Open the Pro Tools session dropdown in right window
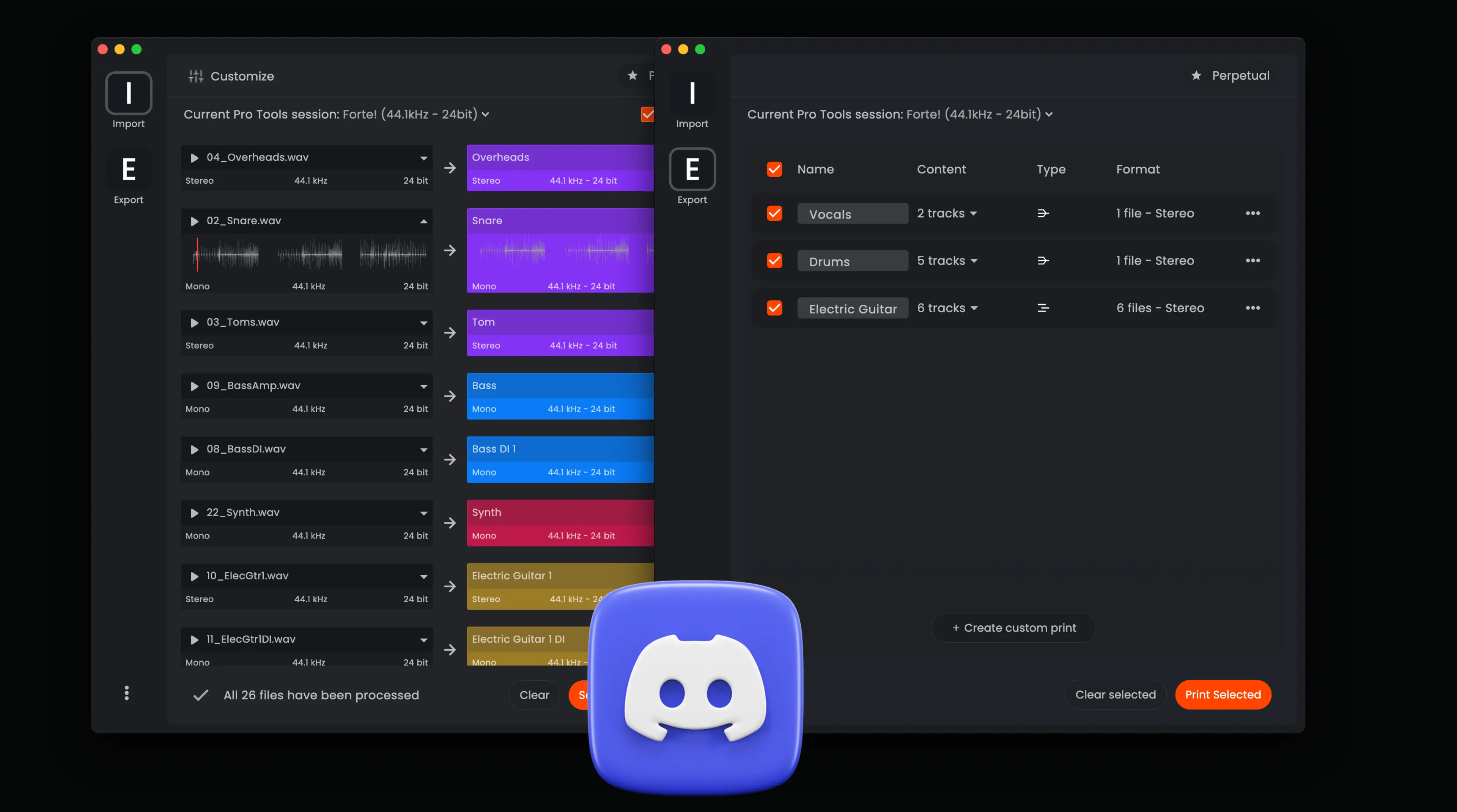The width and height of the screenshot is (1457, 812). point(1049,115)
